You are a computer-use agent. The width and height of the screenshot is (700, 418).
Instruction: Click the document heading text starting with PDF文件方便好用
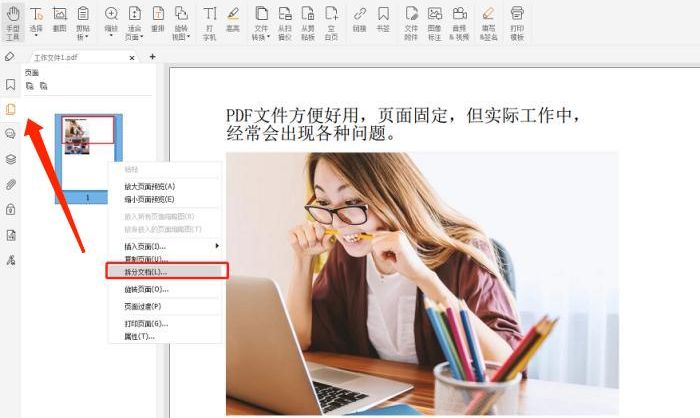[x=403, y=125]
